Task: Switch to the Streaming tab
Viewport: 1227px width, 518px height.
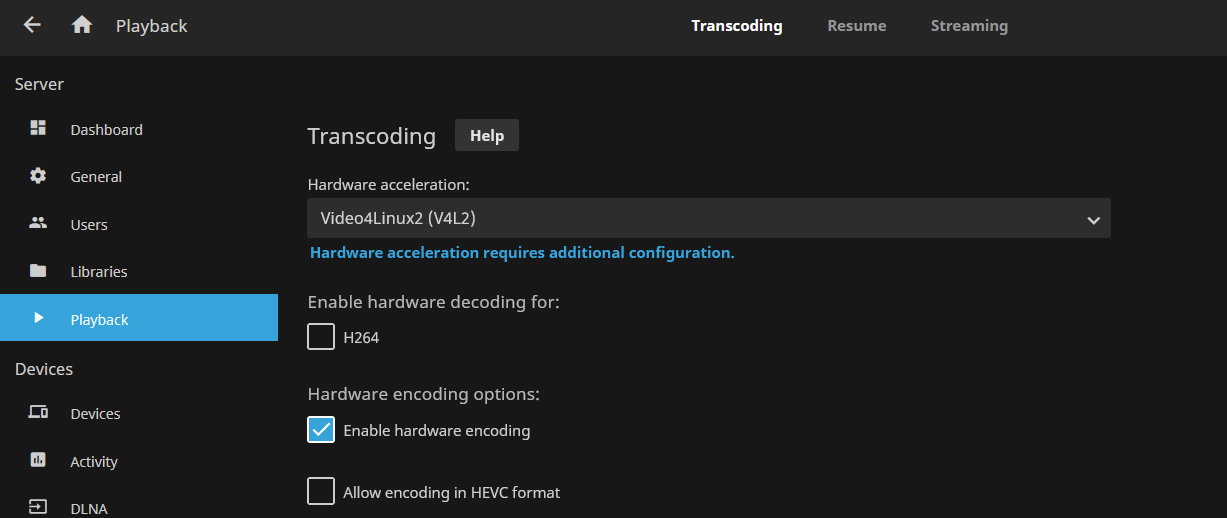Action: click(x=969, y=26)
